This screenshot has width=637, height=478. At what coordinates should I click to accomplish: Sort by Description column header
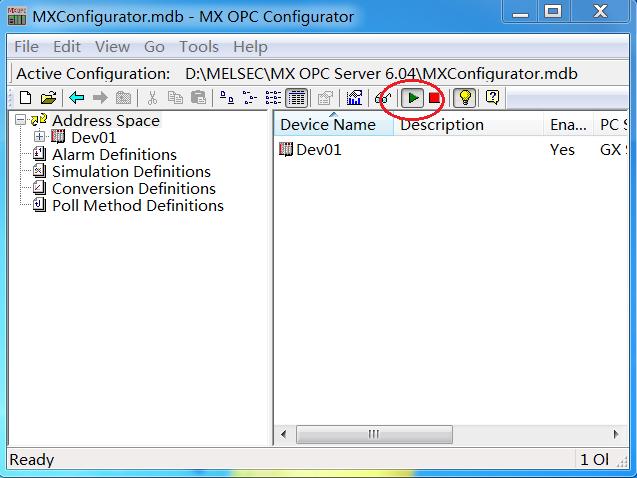[x=468, y=124]
